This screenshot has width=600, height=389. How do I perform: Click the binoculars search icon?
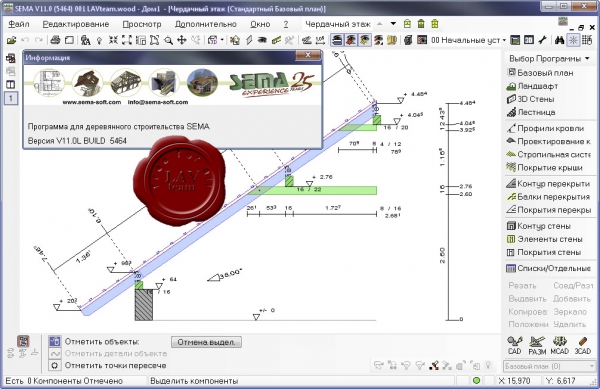coord(559,40)
